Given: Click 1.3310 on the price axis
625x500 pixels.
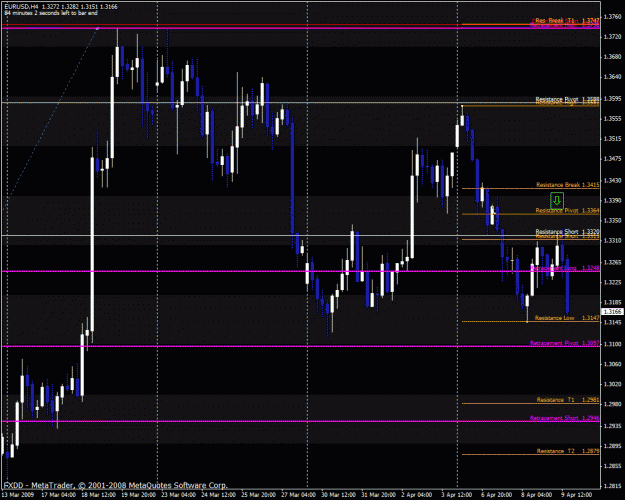Looking at the screenshot, I should [x=613, y=240].
